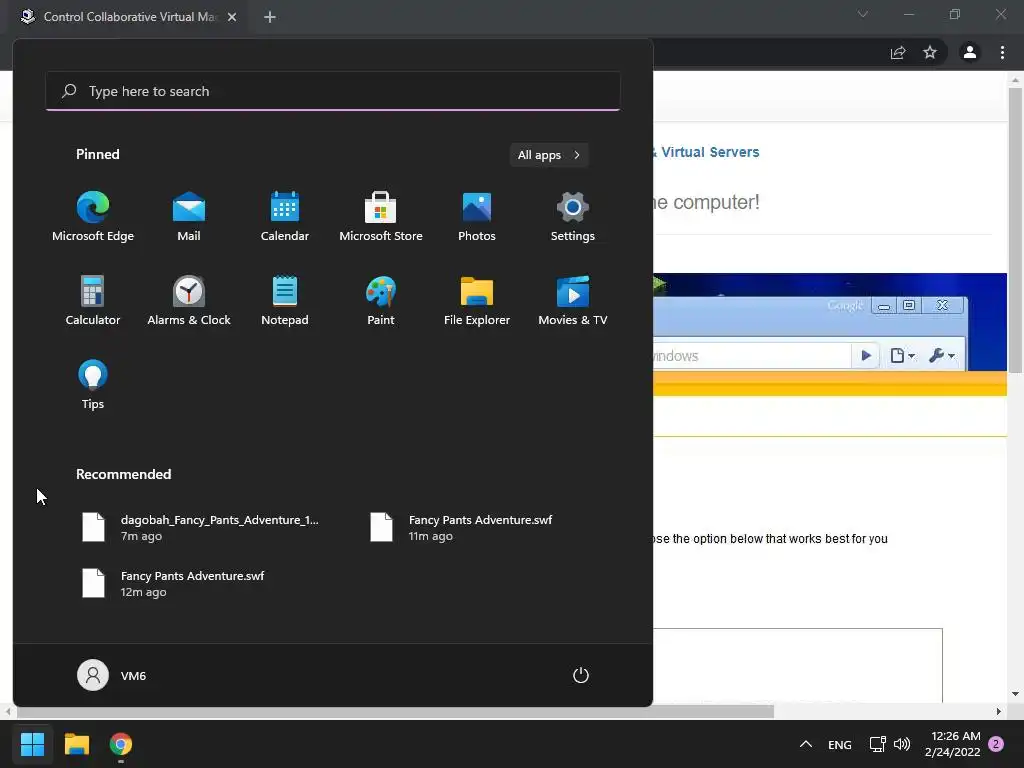Launch the Photos app
The image size is (1024, 768).
(477, 217)
